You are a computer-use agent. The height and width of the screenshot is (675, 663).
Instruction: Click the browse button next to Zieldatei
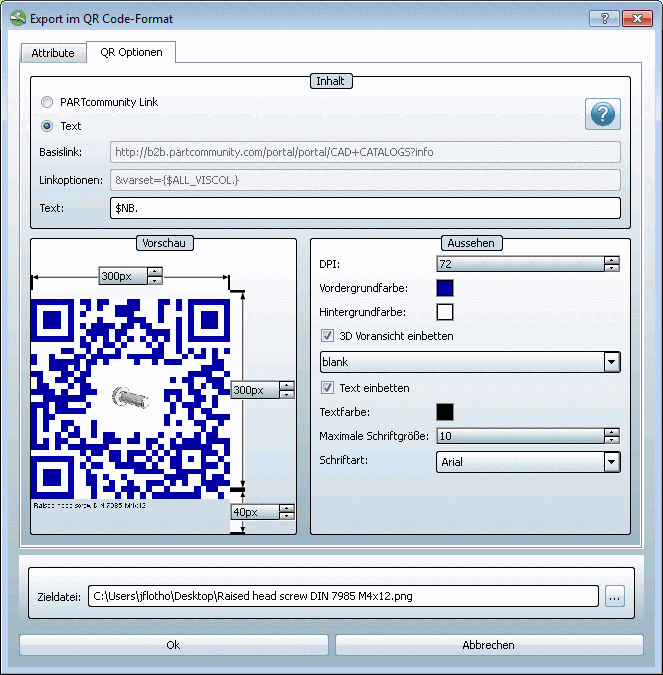click(615, 596)
